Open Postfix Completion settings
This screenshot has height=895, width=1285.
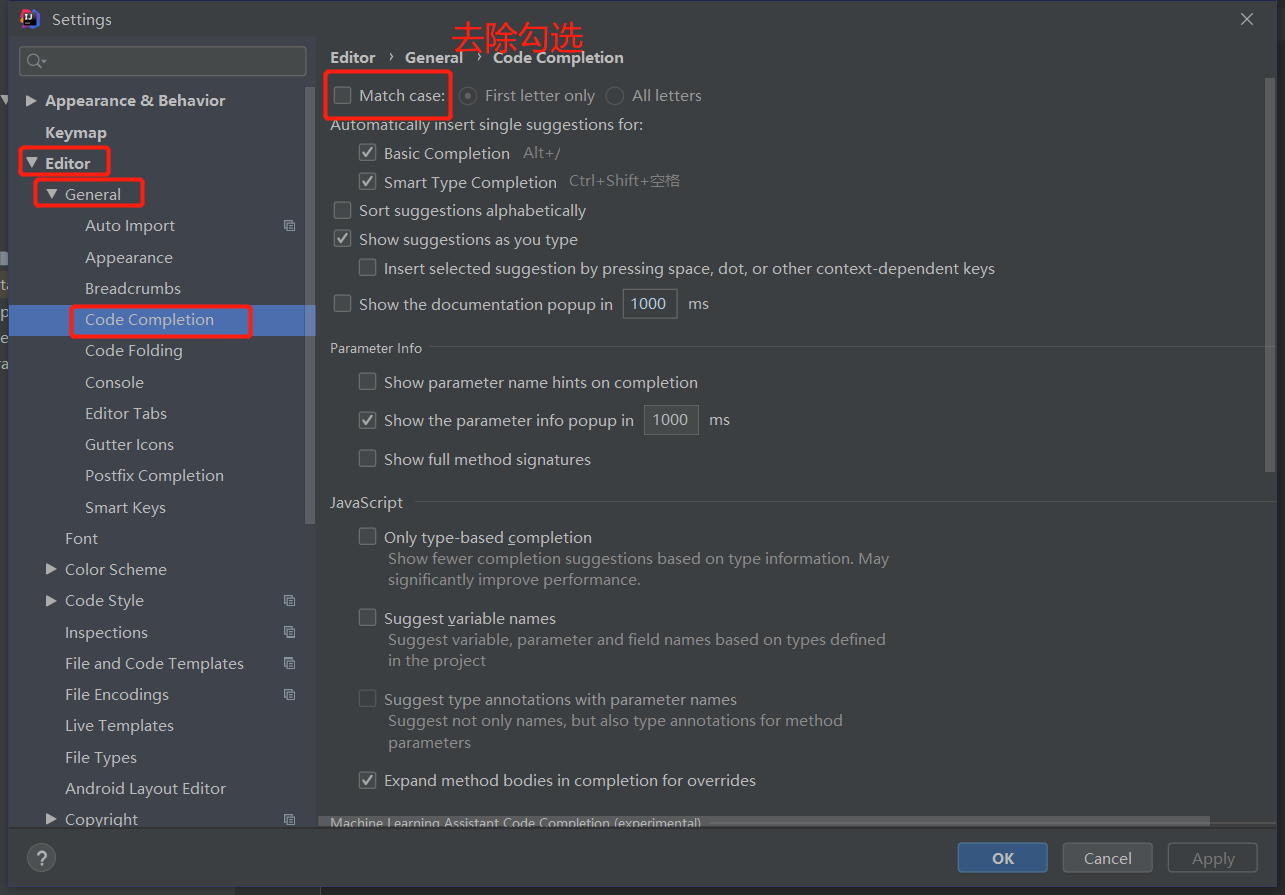pyautogui.click(x=155, y=476)
